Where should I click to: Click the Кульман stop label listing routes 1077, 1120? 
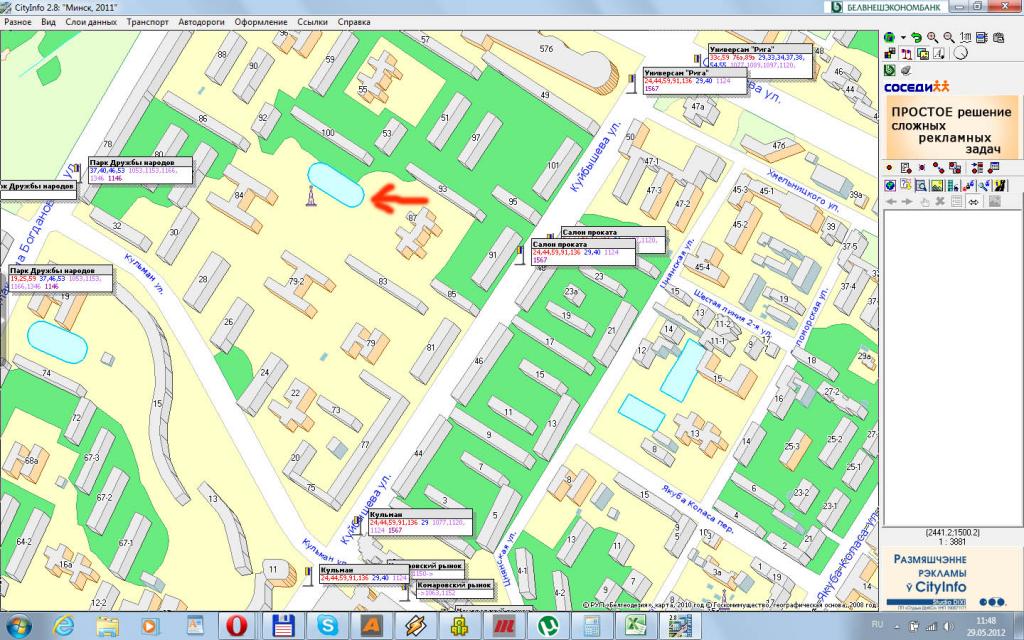pyautogui.click(x=420, y=523)
